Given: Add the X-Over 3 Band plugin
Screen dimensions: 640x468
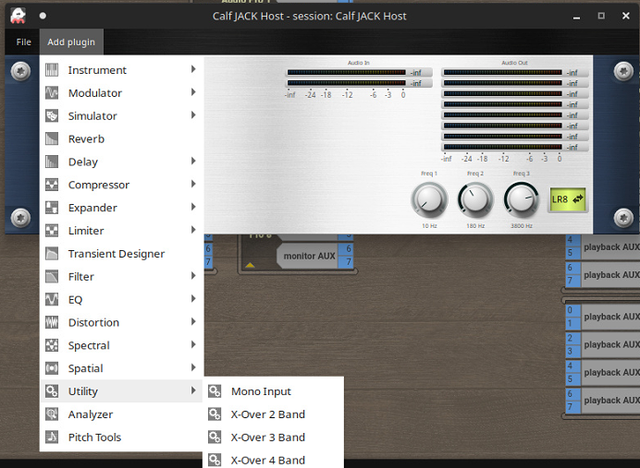Looking at the screenshot, I should pyautogui.click(x=273, y=437).
